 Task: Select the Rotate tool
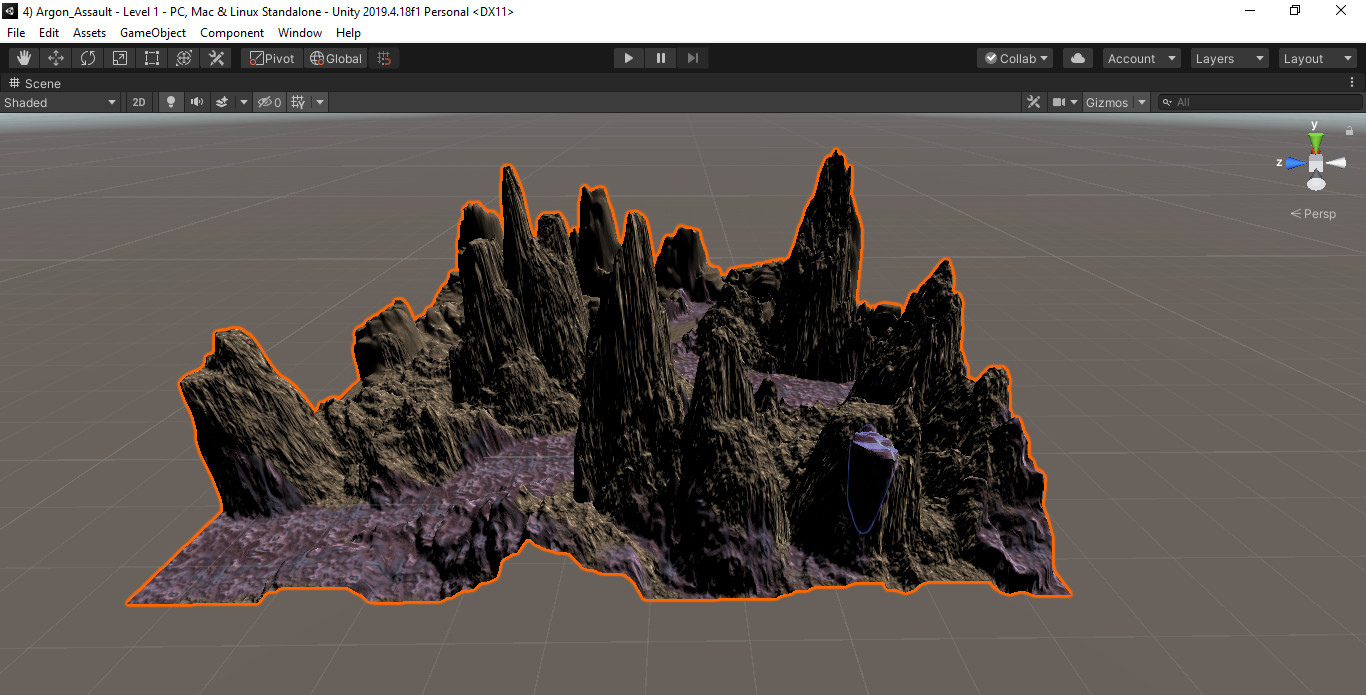(x=88, y=58)
